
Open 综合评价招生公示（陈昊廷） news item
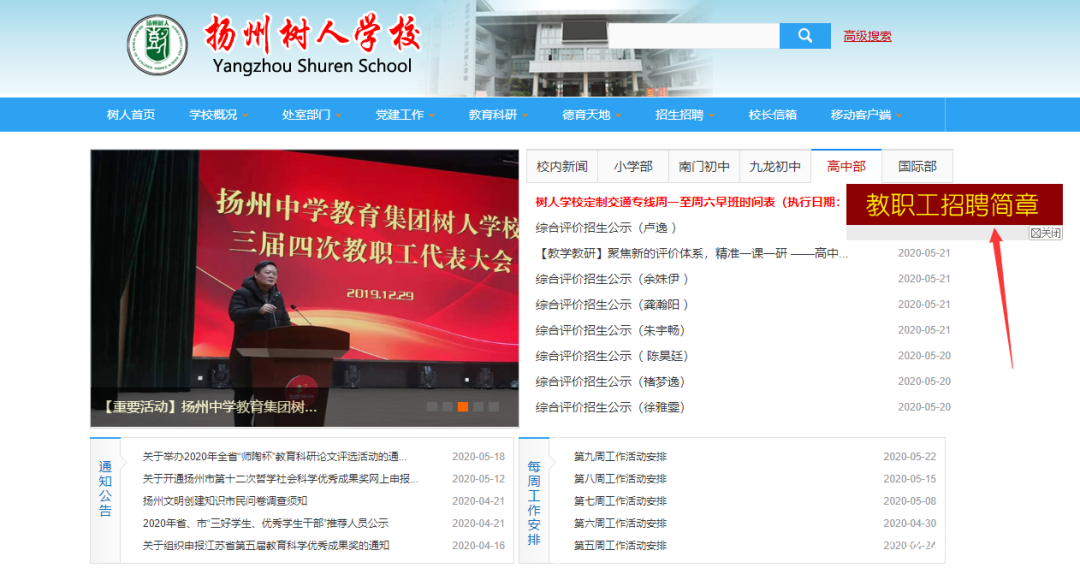[612, 356]
